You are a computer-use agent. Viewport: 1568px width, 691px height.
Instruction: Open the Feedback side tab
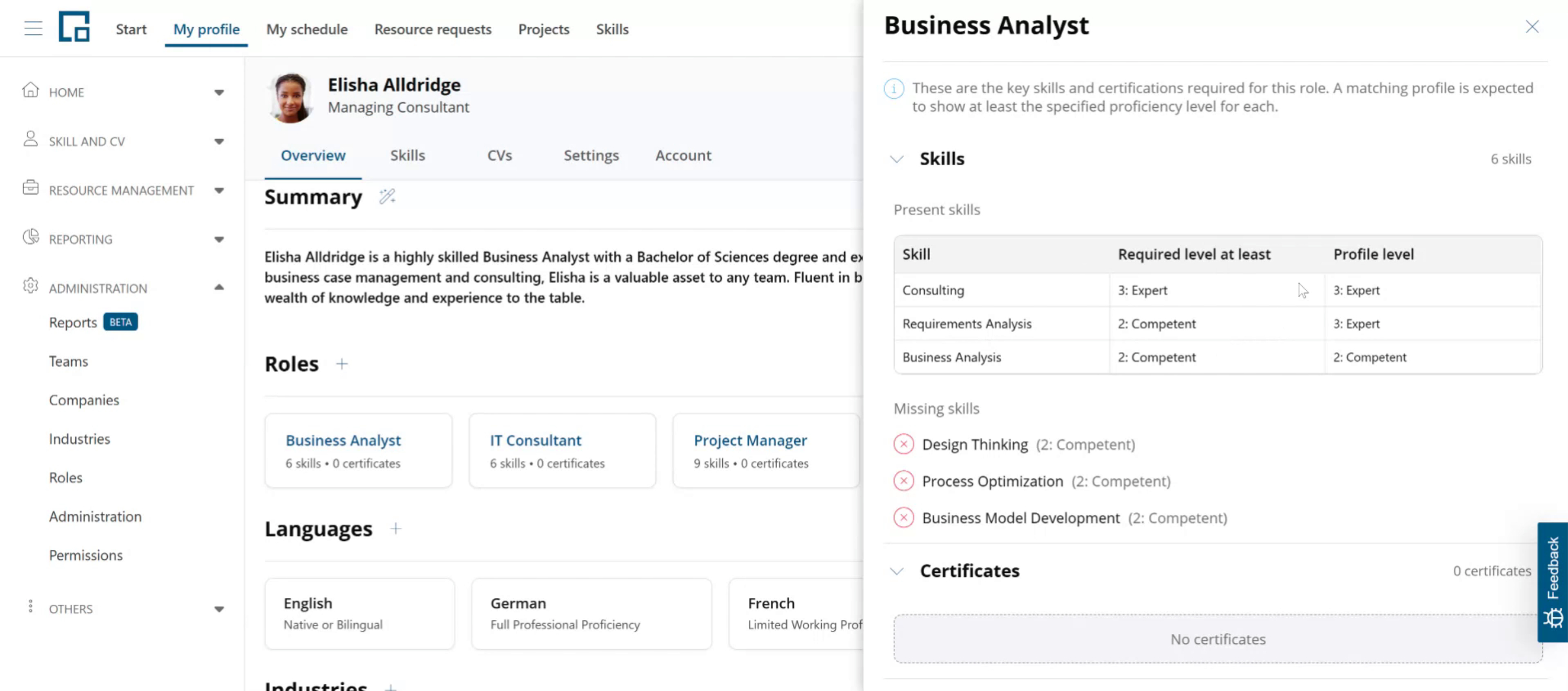(x=1552, y=582)
